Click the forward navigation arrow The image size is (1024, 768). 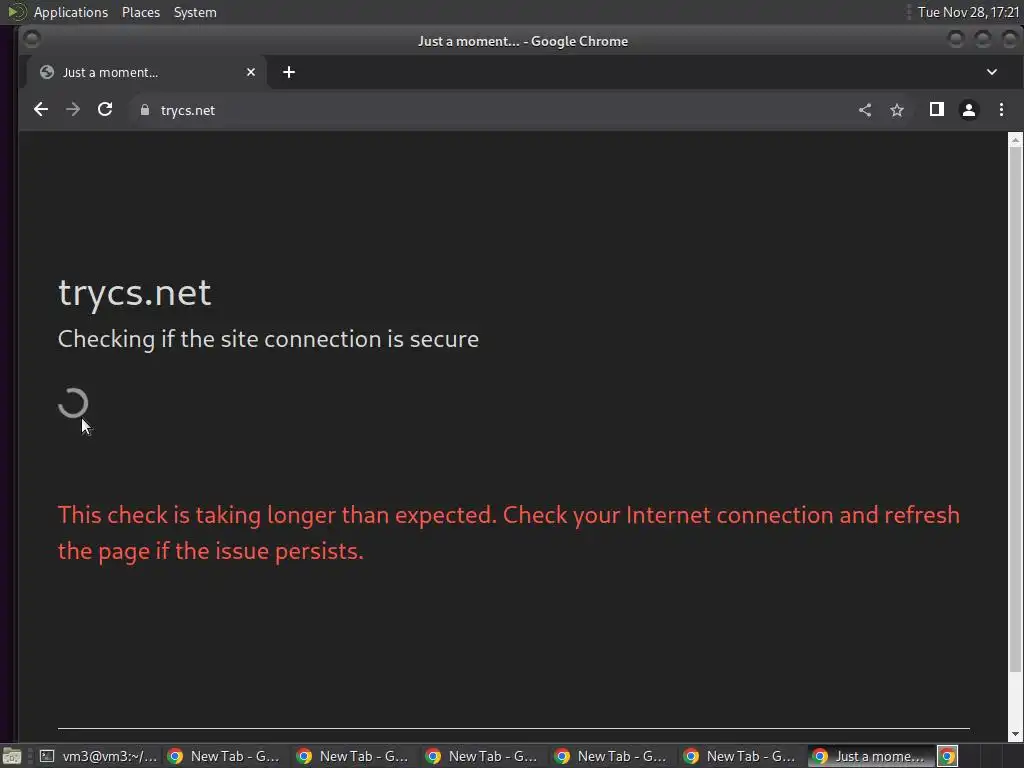73,110
